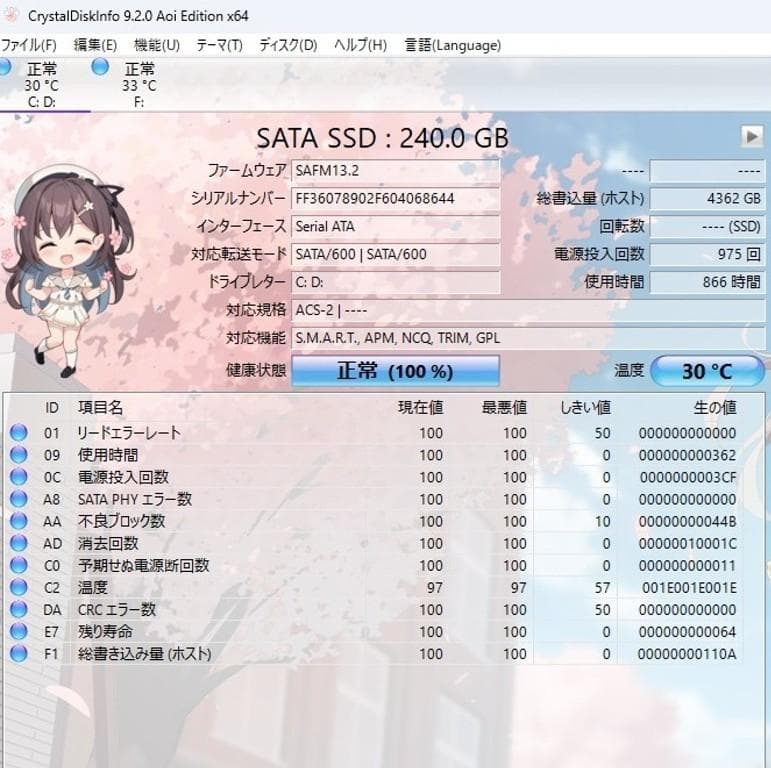Click raw value 001E001E001E

689,588
